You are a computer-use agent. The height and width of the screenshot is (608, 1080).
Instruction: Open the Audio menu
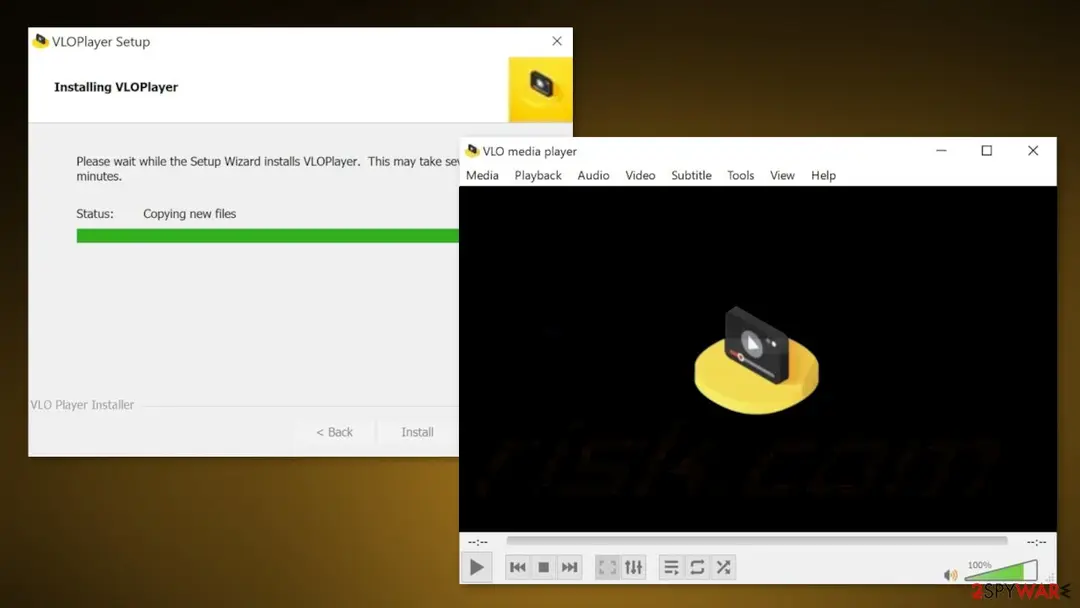coord(593,176)
